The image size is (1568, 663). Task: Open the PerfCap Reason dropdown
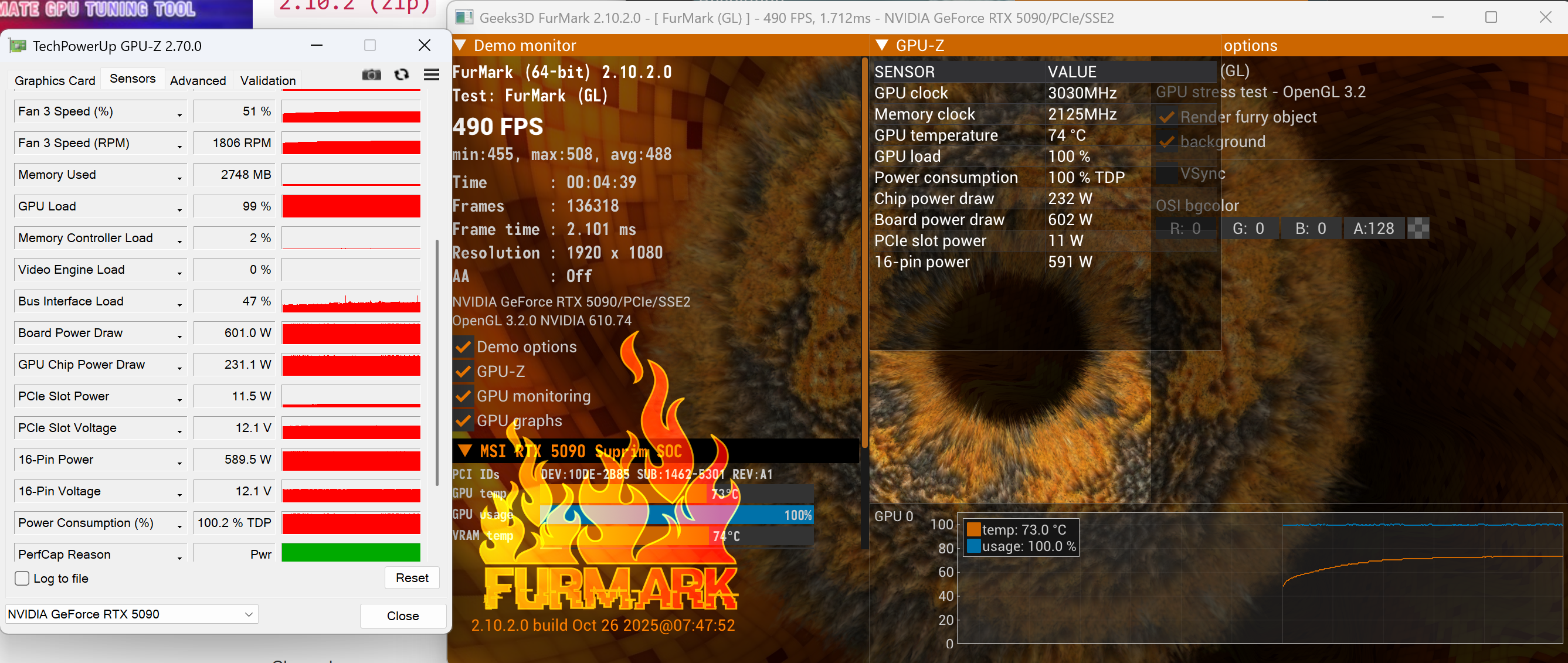pyautogui.click(x=179, y=556)
